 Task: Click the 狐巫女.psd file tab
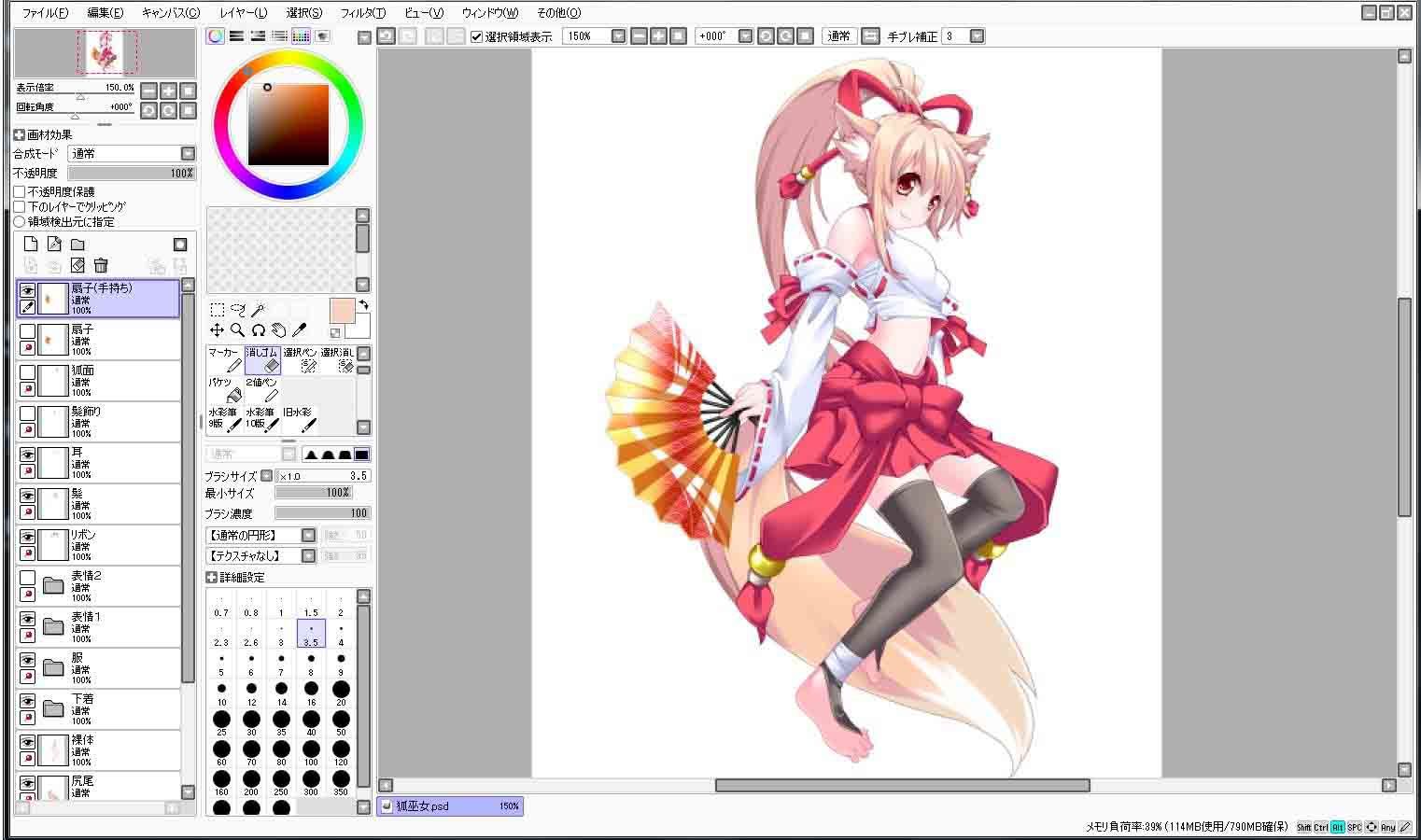pos(450,806)
